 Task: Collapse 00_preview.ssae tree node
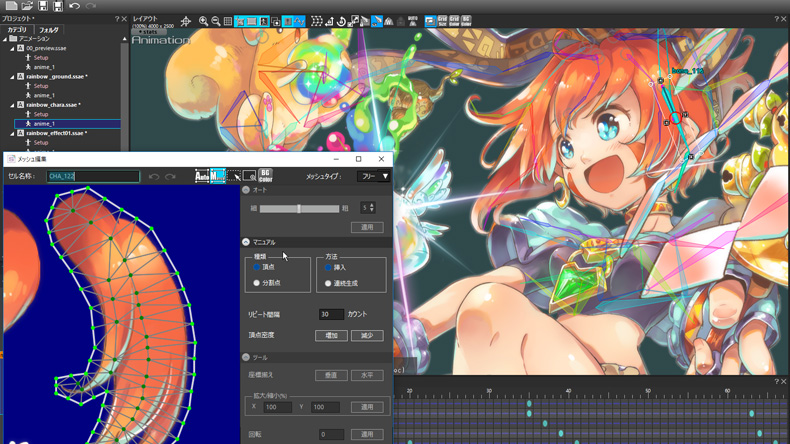12,48
